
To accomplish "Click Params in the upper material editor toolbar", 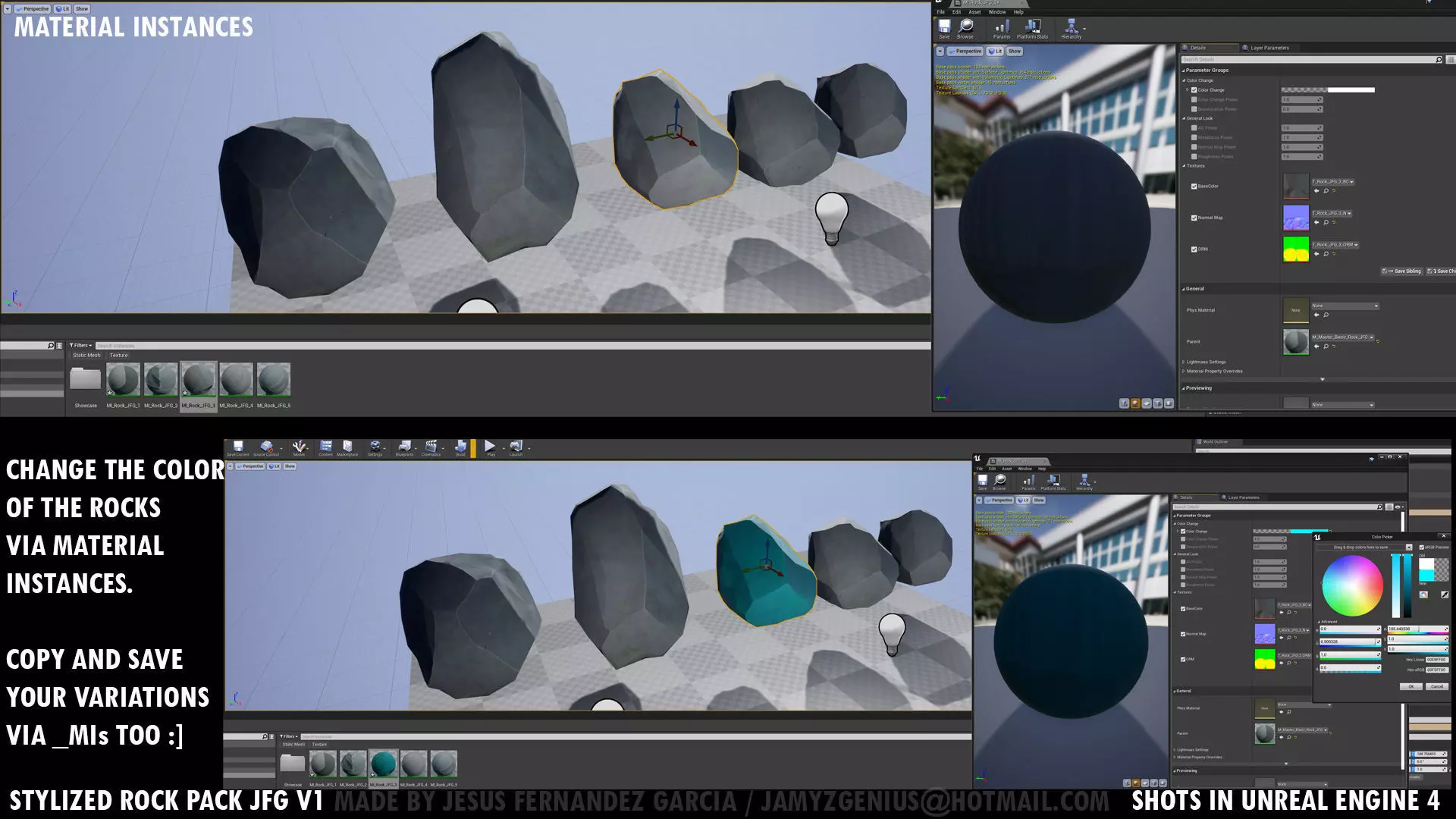I will pyautogui.click(x=1002, y=29).
